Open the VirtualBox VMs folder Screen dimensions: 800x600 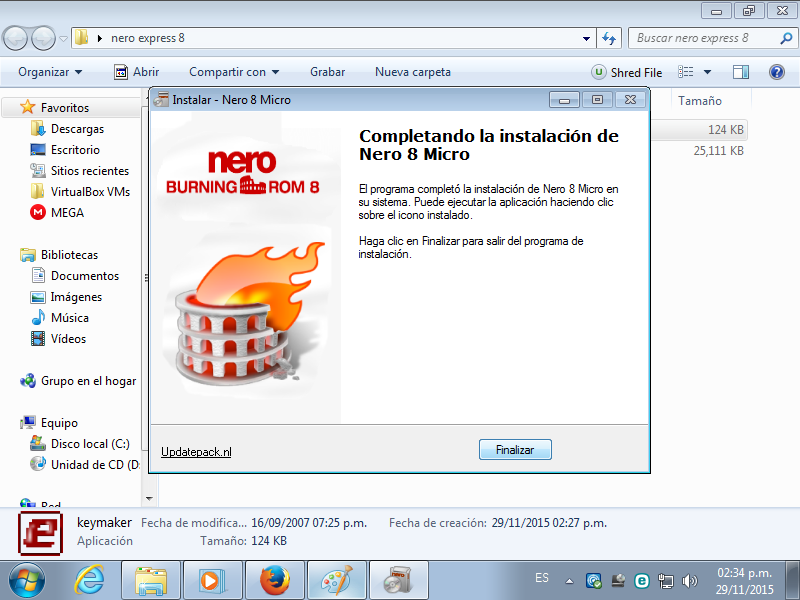click(90, 192)
